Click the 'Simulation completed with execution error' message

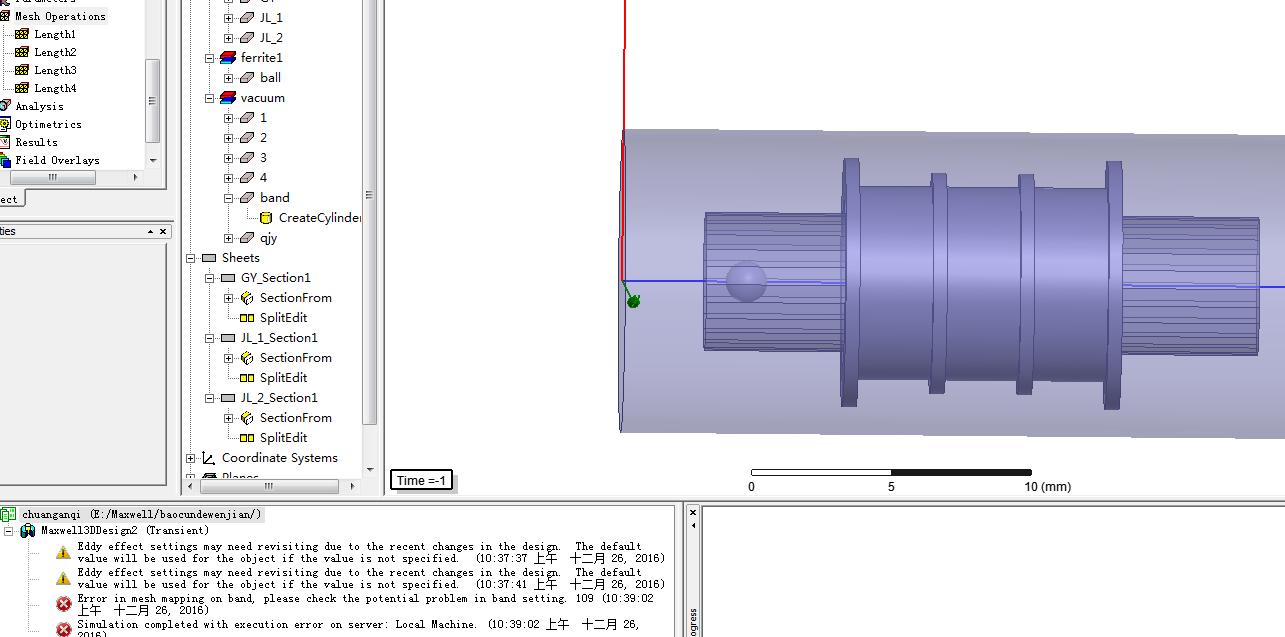pos(358,629)
